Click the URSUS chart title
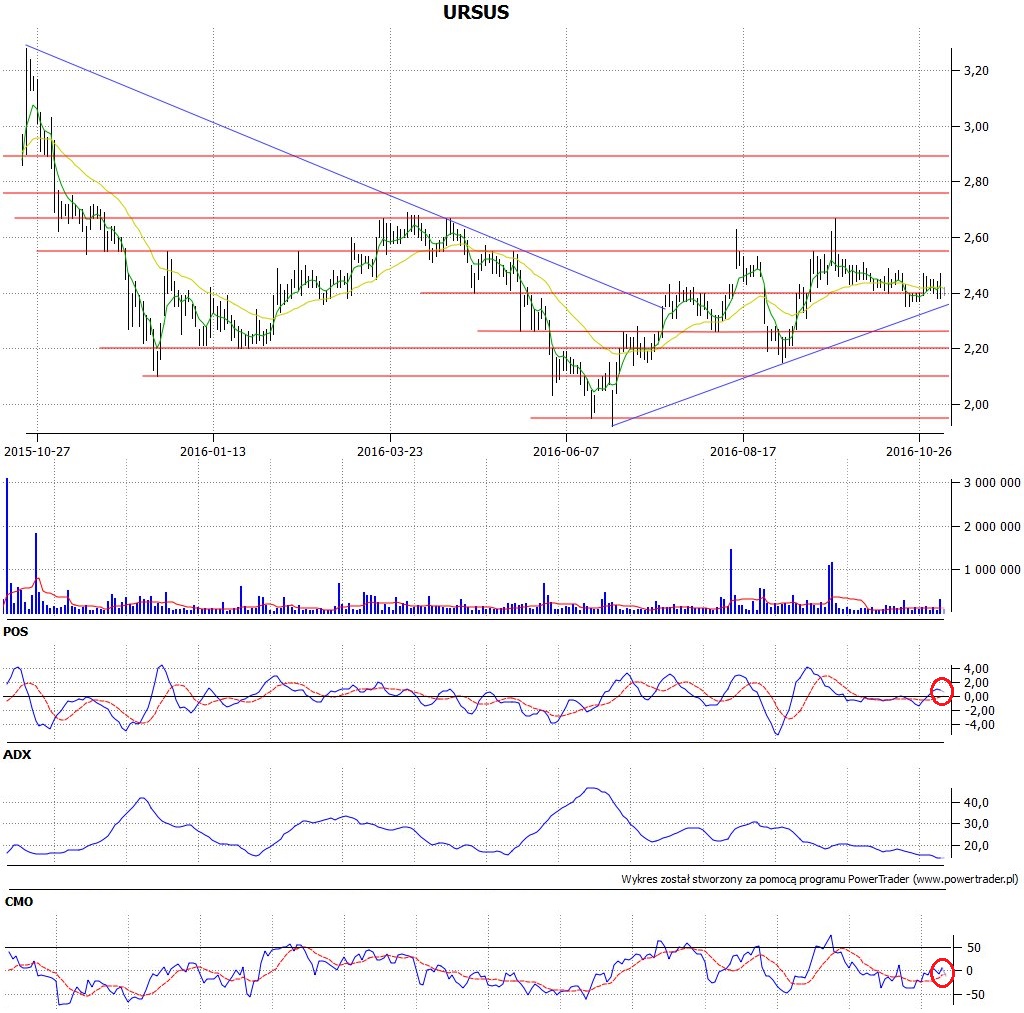The image size is (1024, 1013). pyautogui.click(x=475, y=12)
